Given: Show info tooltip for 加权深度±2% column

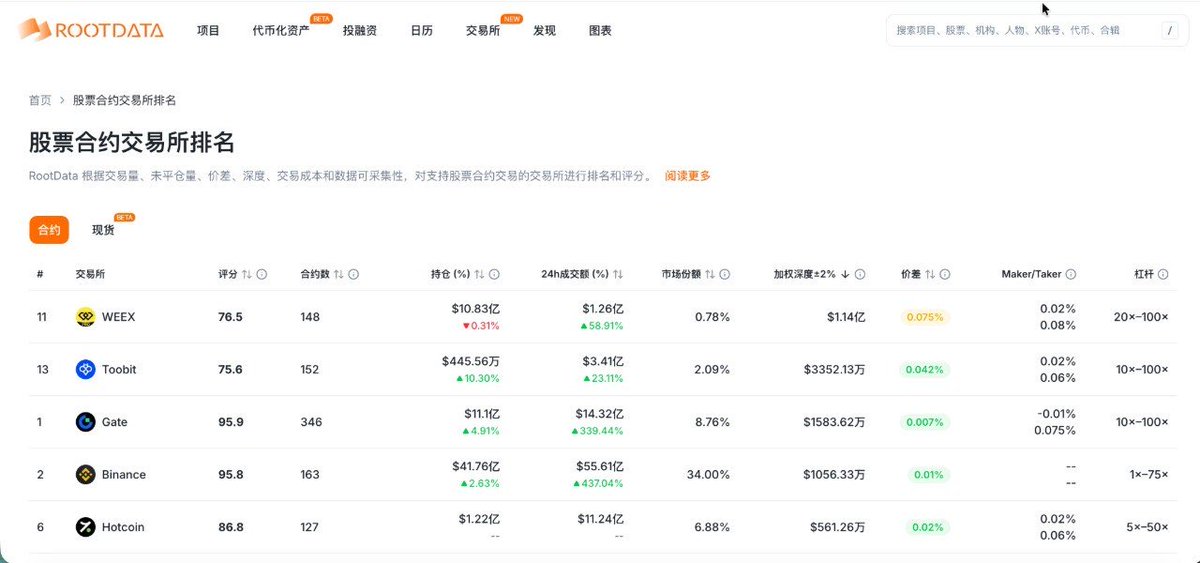Looking at the screenshot, I should coord(860,274).
